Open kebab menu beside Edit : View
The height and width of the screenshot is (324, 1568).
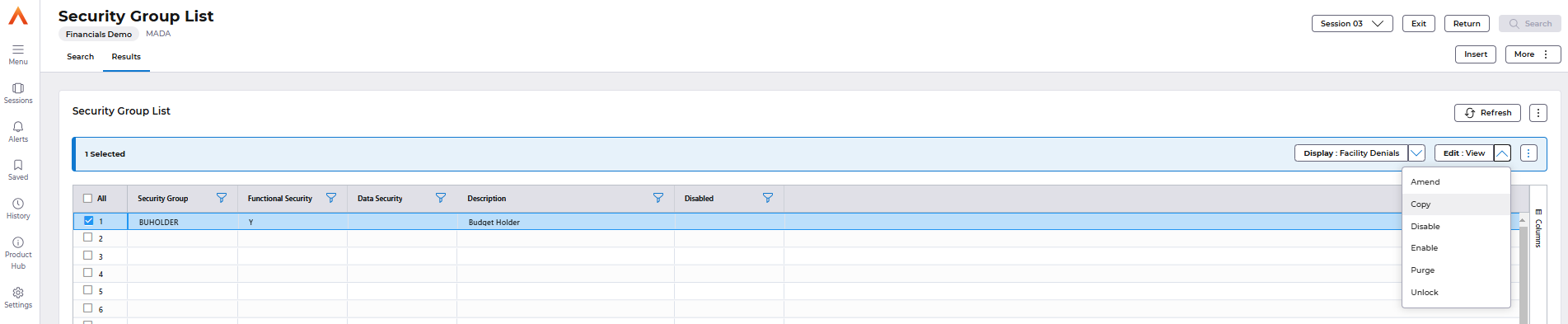(1528, 153)
